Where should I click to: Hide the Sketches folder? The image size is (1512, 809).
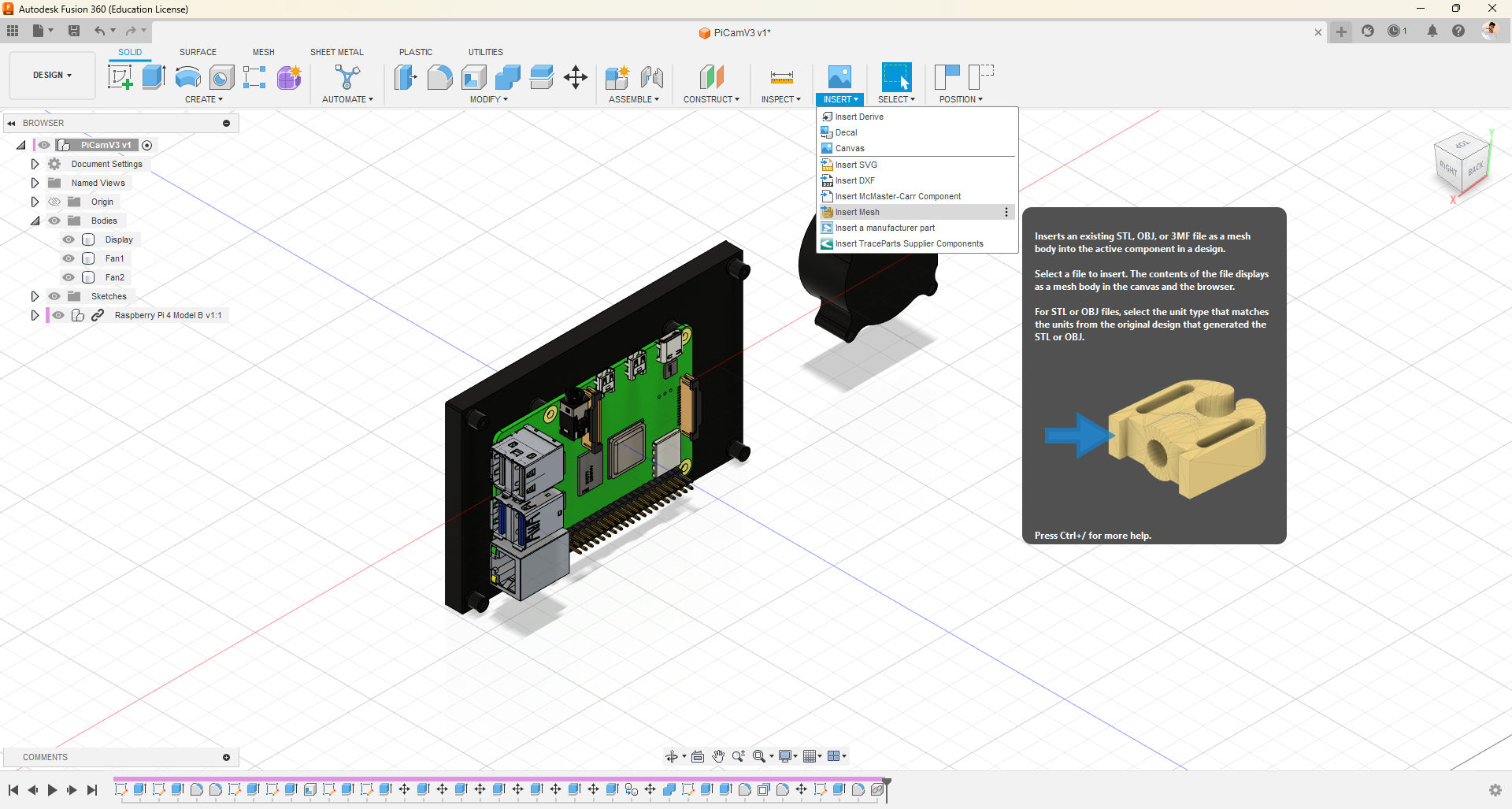pos(54,296)
